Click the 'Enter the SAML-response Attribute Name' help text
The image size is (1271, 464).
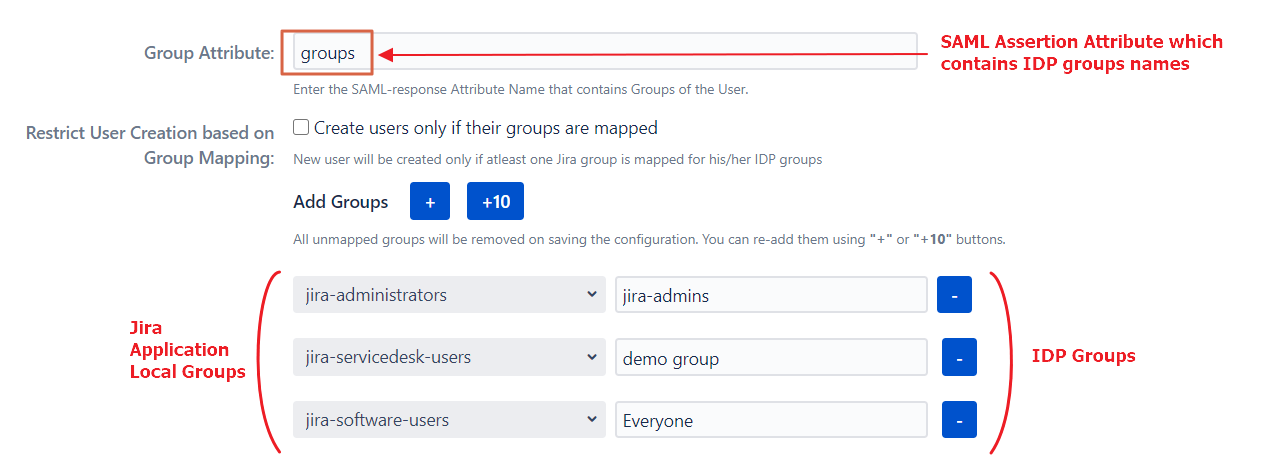click(x=521, y=89)
